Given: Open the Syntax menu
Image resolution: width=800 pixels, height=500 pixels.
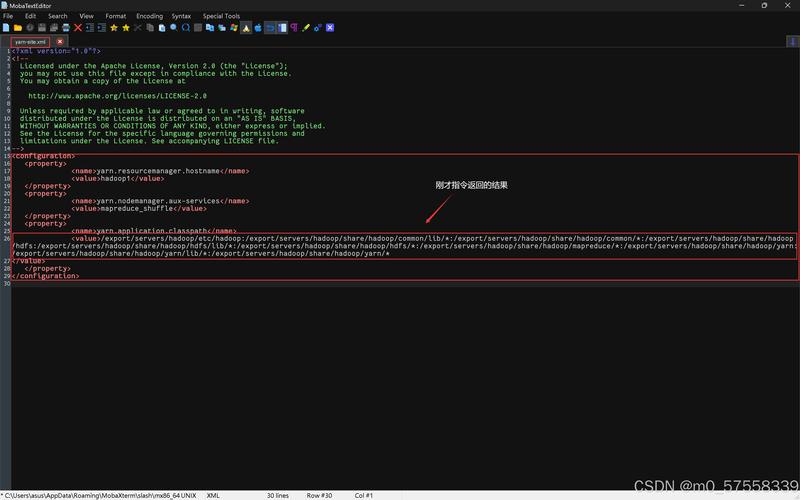Looking at the screenshot, I should point(181,16).
